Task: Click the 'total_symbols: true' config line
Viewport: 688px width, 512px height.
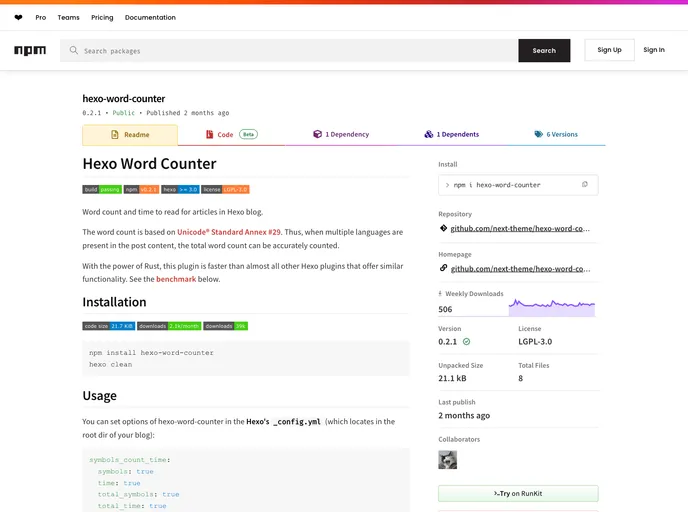Action: pyautogui.click(x=138, y=494)
